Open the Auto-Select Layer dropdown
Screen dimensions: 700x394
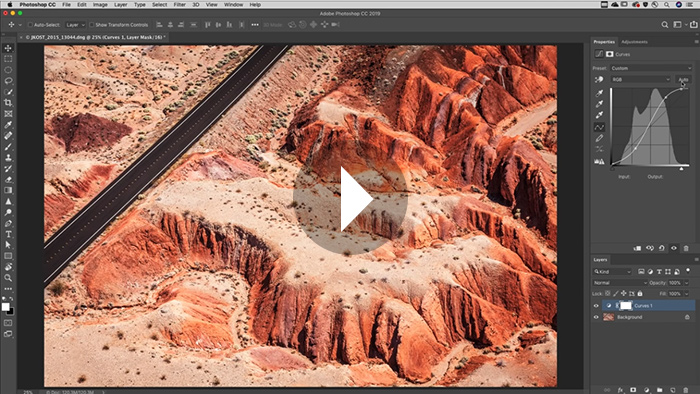(x=75, y=25)
